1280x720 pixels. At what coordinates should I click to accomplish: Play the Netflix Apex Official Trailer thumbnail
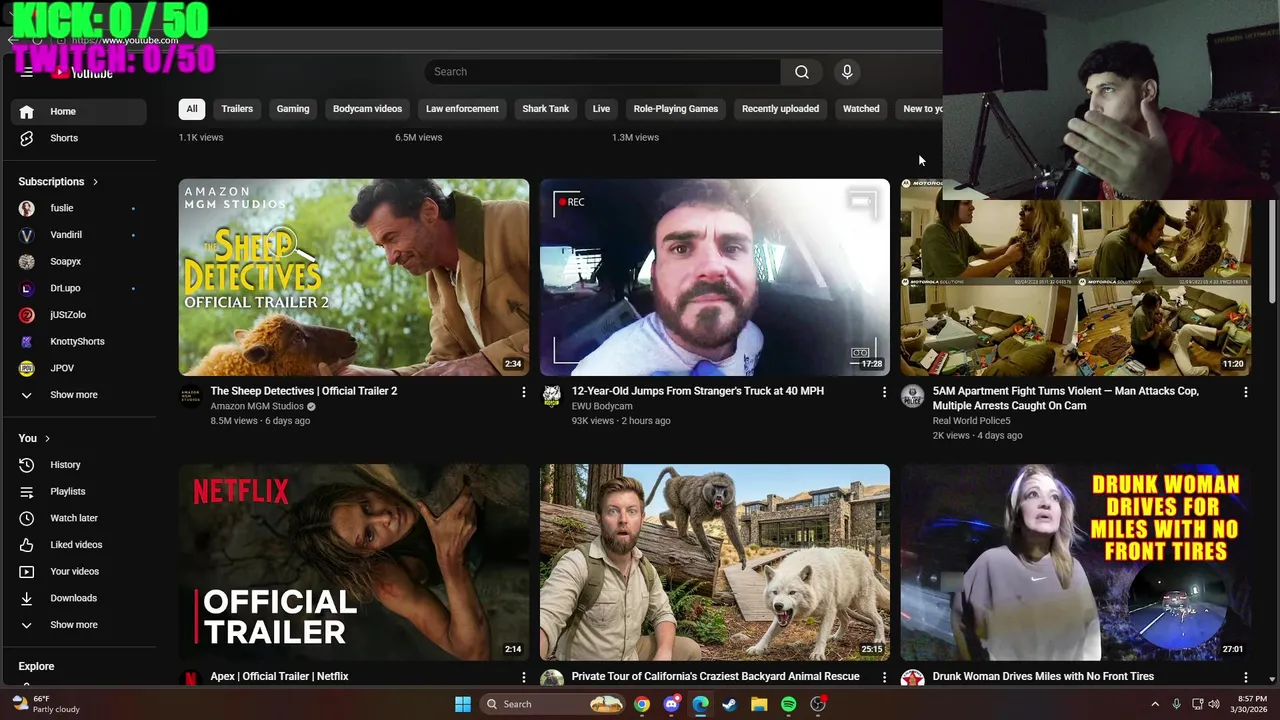point(354,562)
